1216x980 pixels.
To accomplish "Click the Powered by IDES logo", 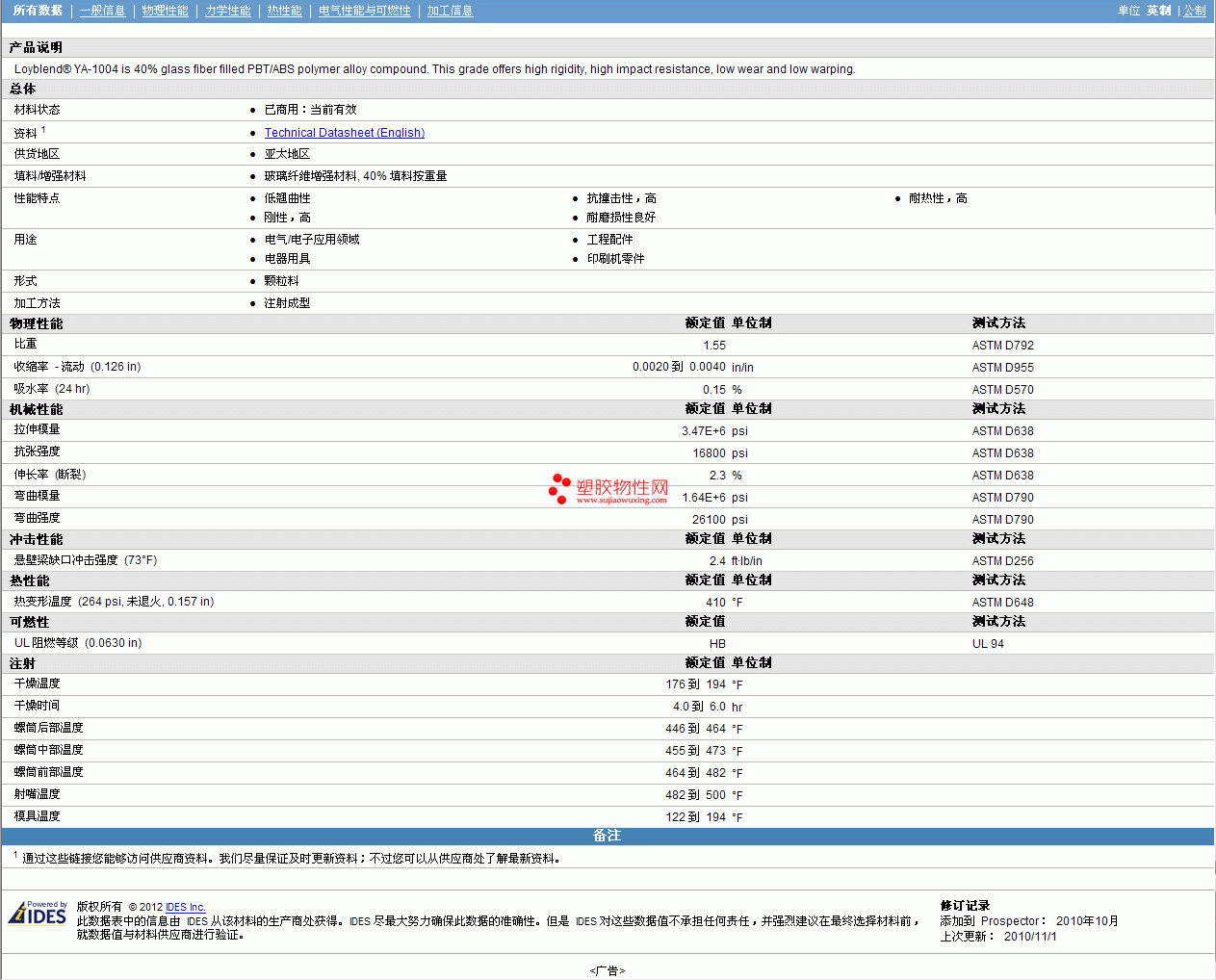I will (x=39, y=913).
